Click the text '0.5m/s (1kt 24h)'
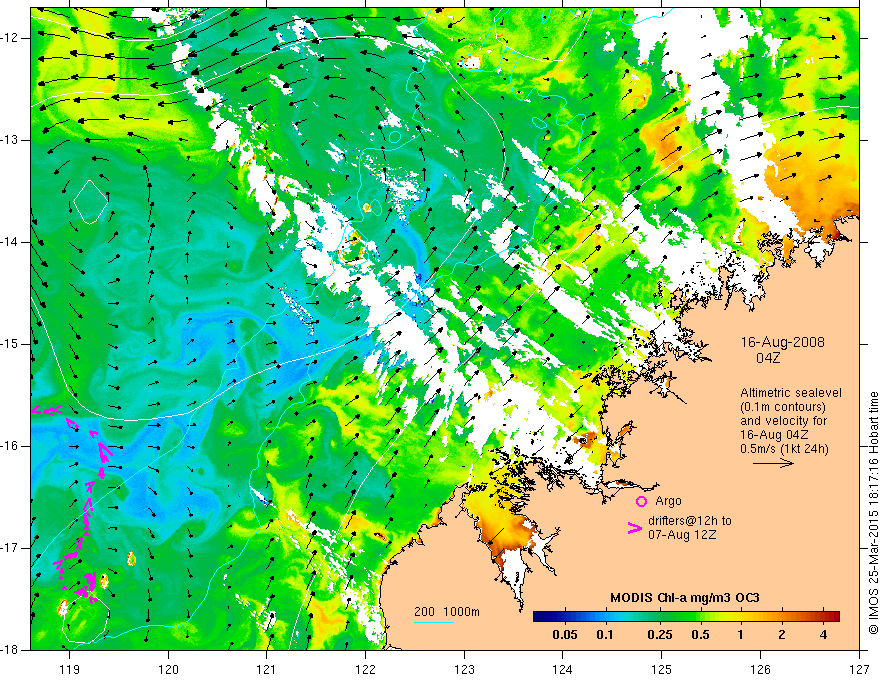This screenshot has height=680, width=880. (x=784, y=449)
